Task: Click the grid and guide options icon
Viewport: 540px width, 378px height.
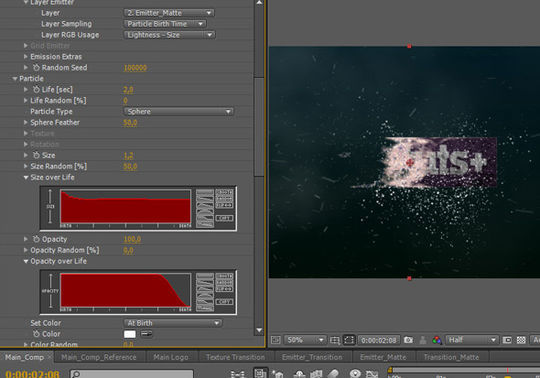Action: click(x=334, y=340)
